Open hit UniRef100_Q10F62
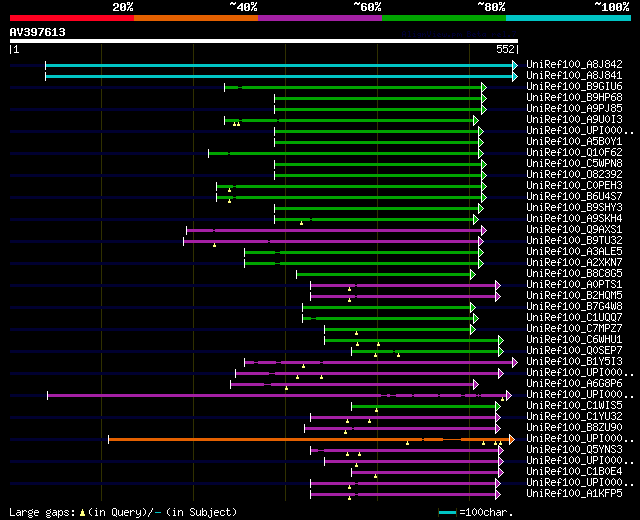The image size is (640, 520). (574, 152)
